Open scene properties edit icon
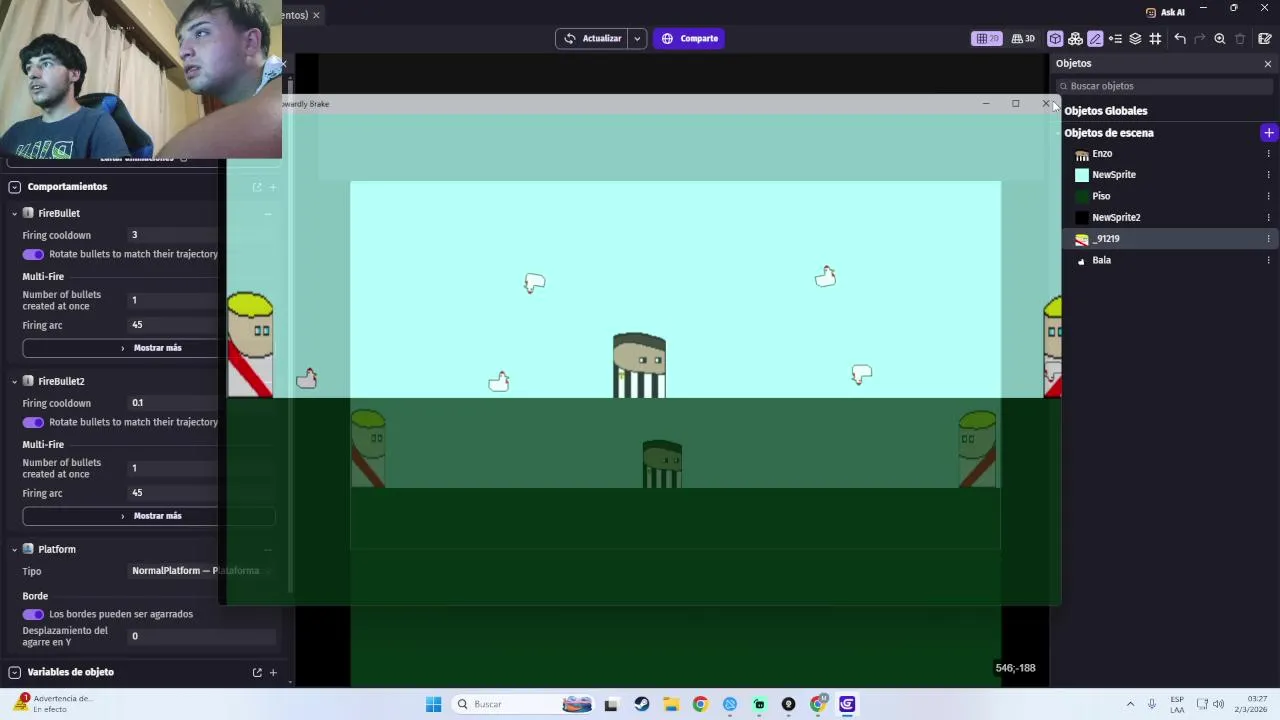Image resolution: width=1280 pixels, height=720 pixels. pyautogui.click(x=1265, y=39)
